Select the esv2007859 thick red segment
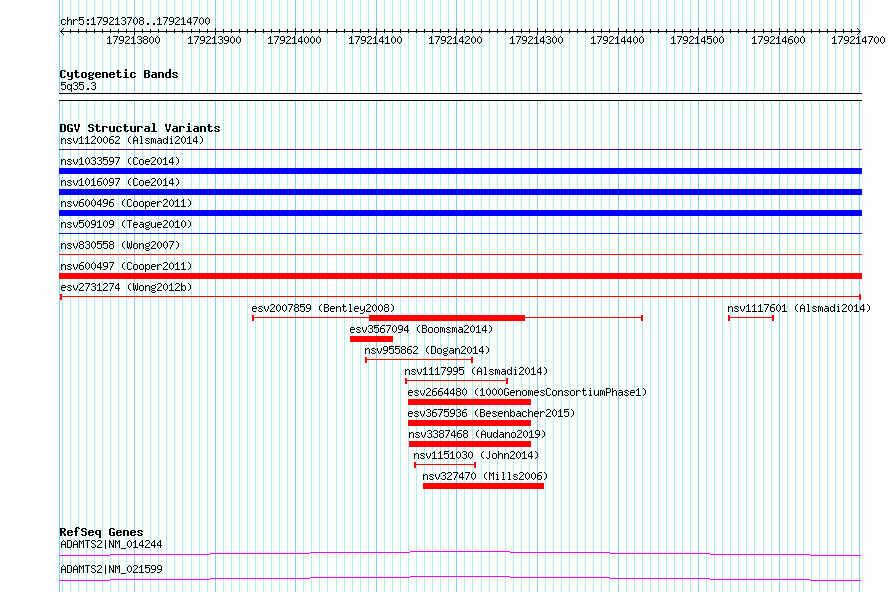 click(447, 318)
